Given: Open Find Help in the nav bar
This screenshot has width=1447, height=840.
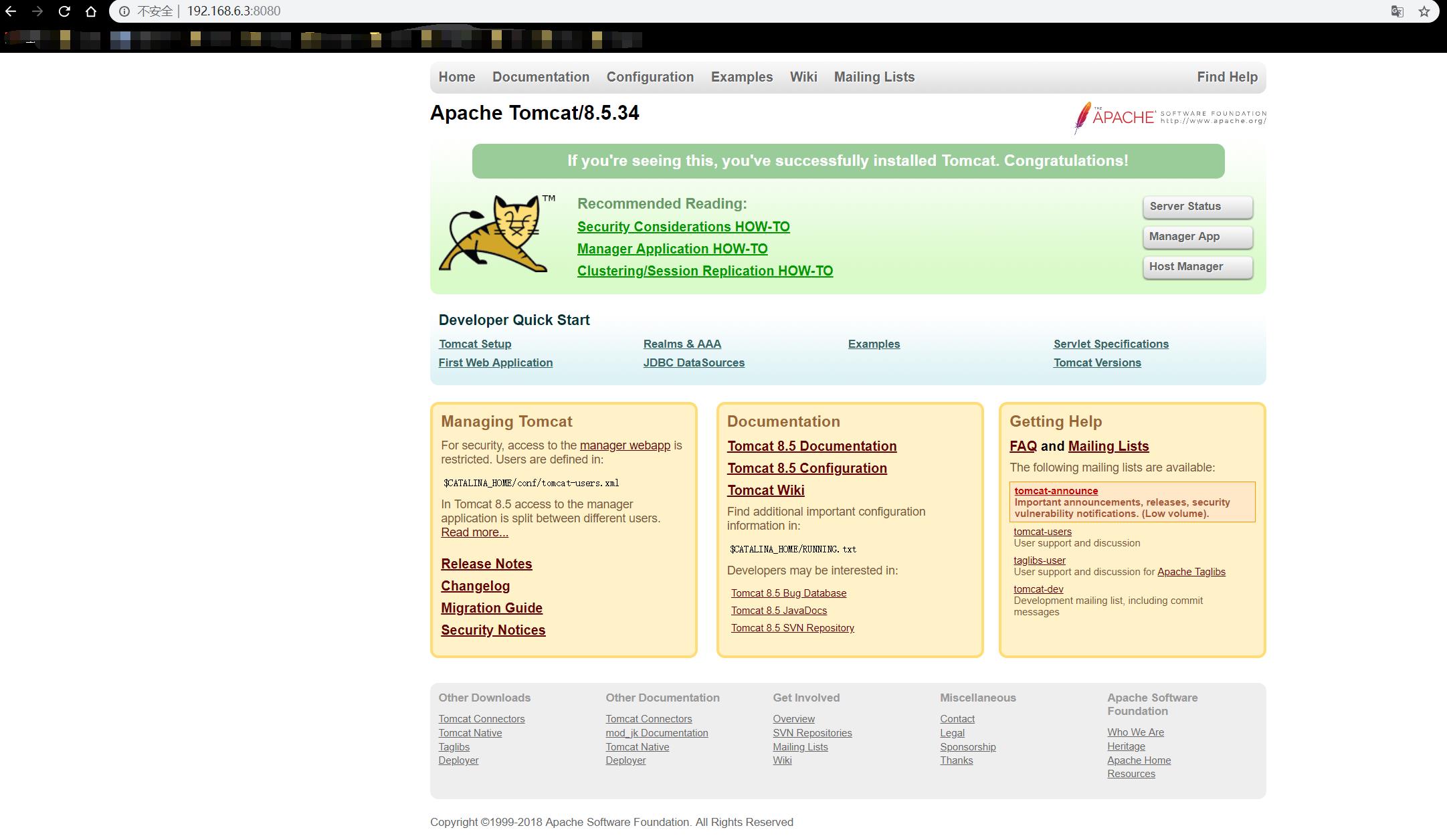Looking at the screenshot, I should click(1227, 77).
